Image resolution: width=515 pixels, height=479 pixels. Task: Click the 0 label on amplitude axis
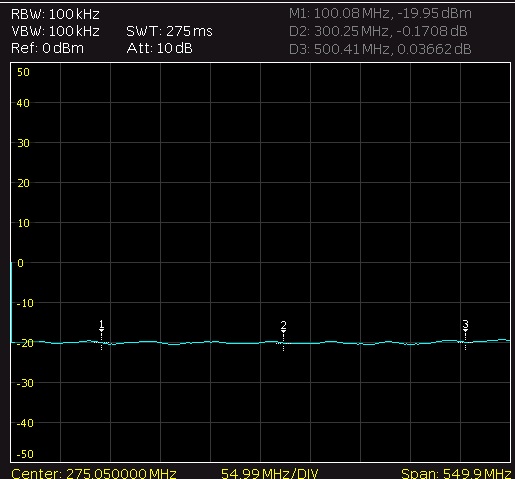[21, 263]
